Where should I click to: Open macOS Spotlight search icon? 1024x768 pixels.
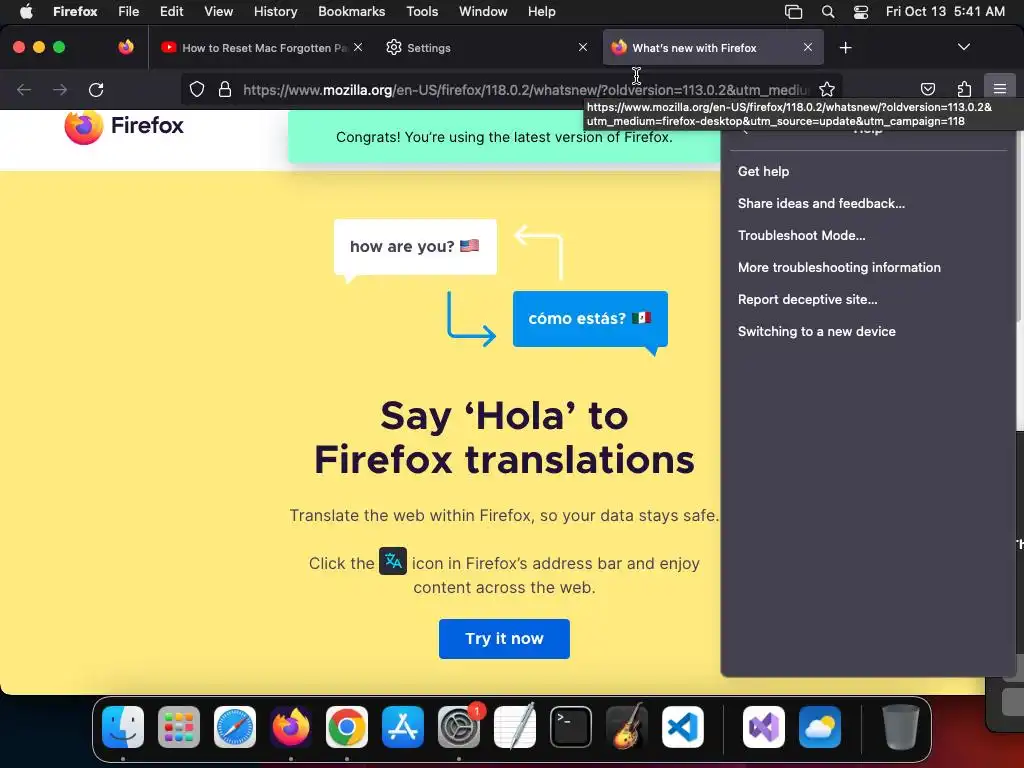coord(827,12)
